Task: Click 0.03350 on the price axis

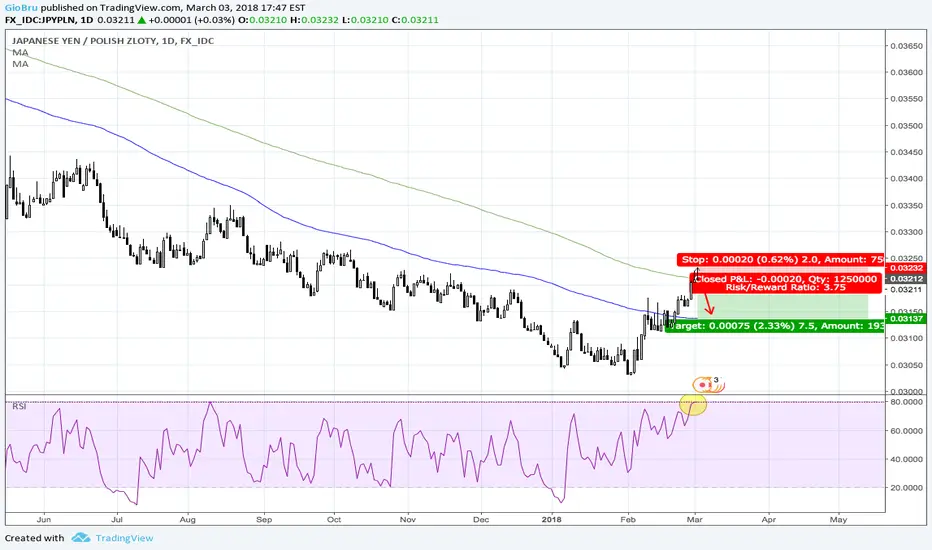Action: tap(906, 205)
